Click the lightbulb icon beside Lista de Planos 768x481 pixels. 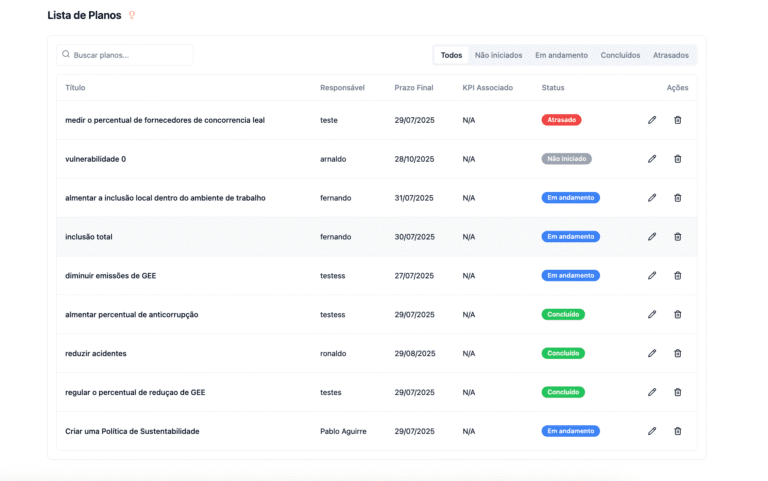(132, 16)
